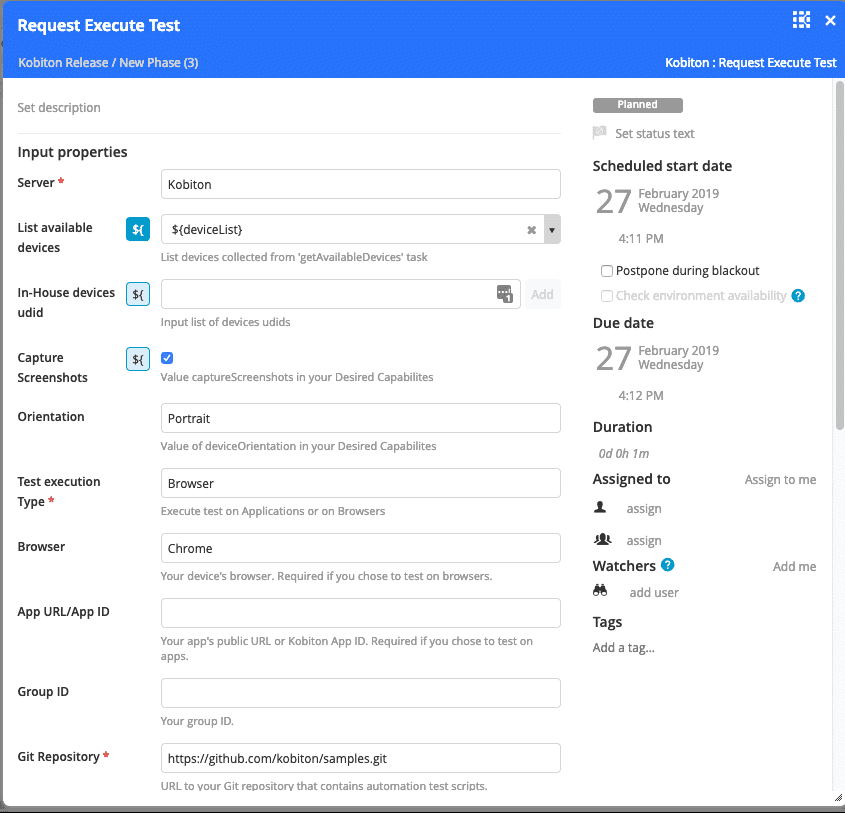Click the Assign to me link
This screenshot has height=813, width=845.
pos(780,480)
